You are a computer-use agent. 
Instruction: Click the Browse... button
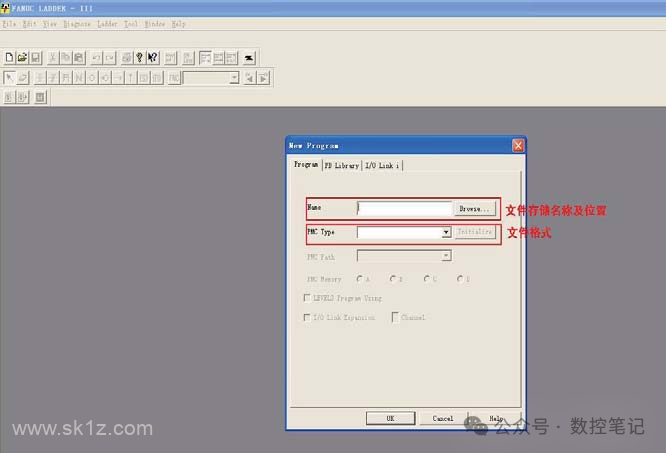click(x=474, y=208)
